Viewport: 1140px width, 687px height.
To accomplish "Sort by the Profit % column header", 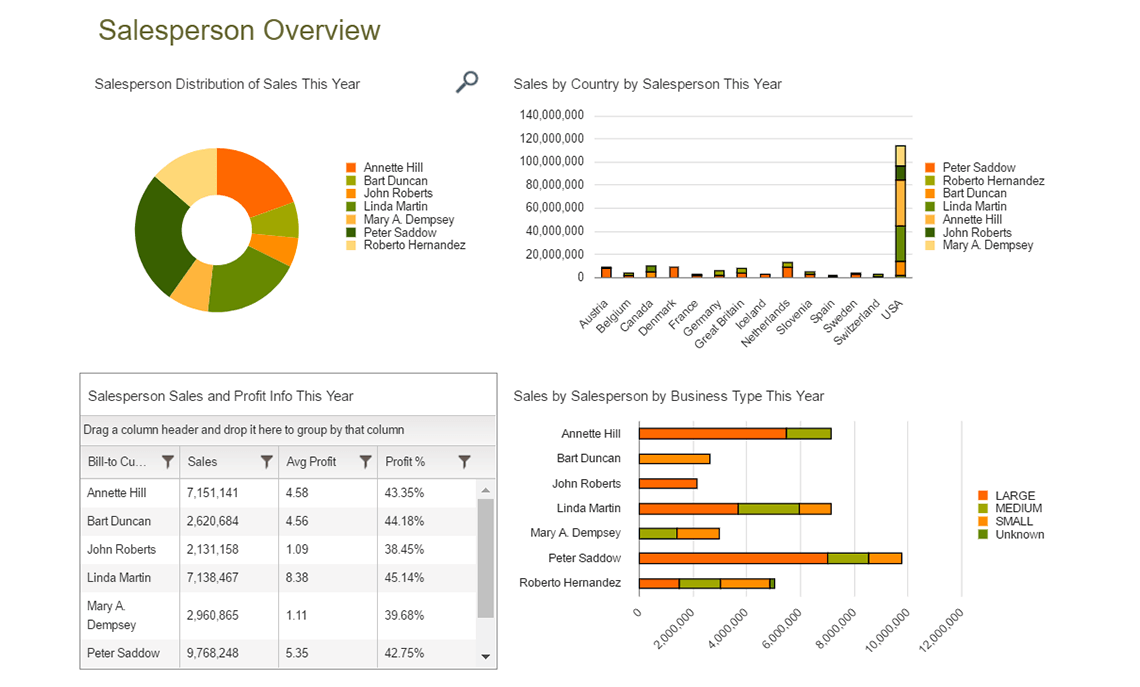I will (405, 462).
